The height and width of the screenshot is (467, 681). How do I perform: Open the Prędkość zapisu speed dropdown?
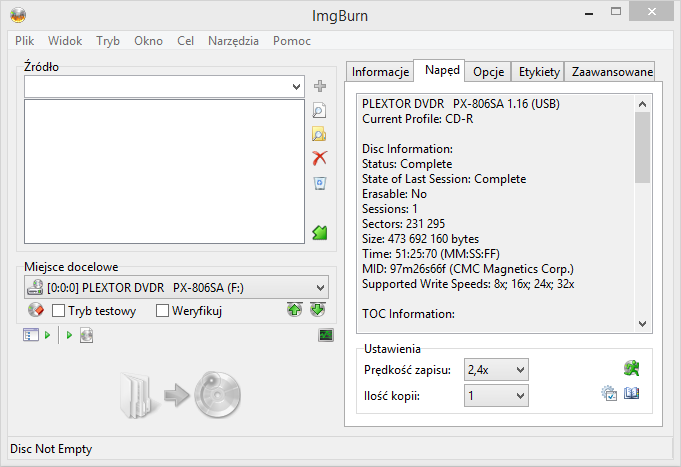[x=496, y=370]
